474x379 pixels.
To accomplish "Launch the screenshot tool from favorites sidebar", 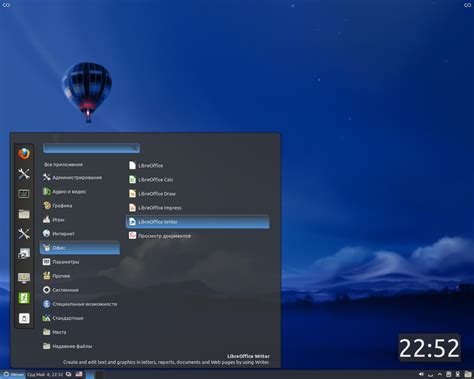I will tap(24, 254).
